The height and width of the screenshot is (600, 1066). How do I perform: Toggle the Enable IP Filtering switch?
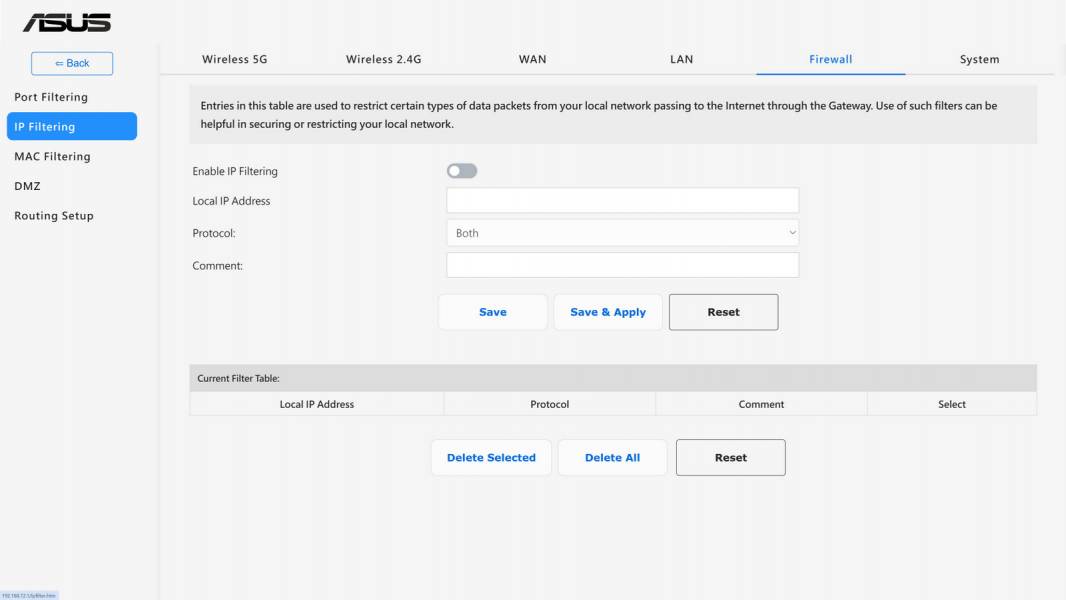point(462,171)
